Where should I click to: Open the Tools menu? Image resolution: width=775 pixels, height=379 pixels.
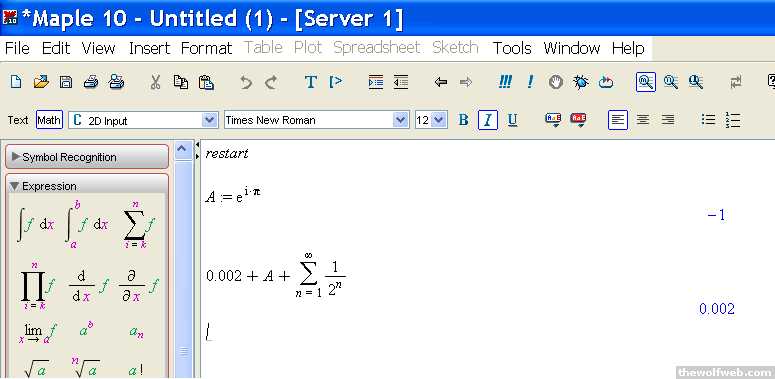pyautogui.click(x=512, y=48)
